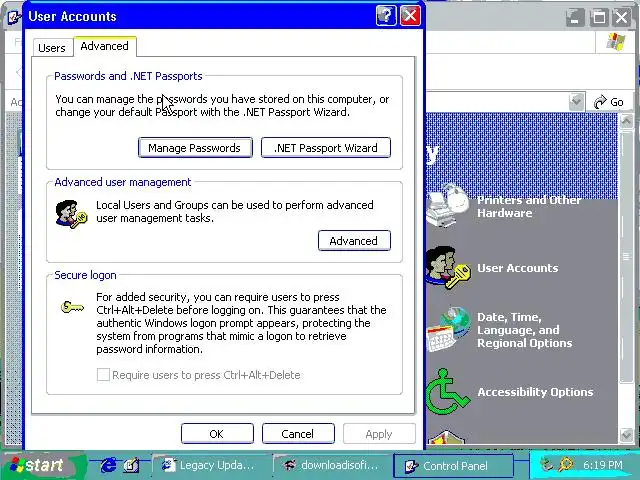Click the Control Panel vertical scrollbar thumb
The image size is (640, 480).
(x=626, y=256)
